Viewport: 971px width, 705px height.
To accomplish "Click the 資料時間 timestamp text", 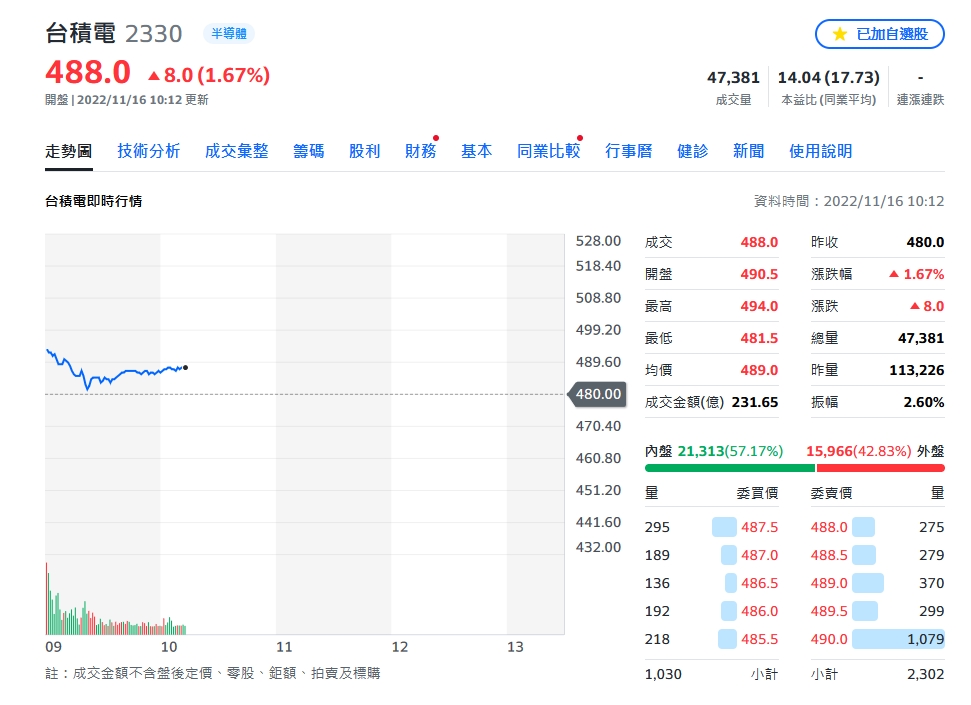I will coord(849,201).
